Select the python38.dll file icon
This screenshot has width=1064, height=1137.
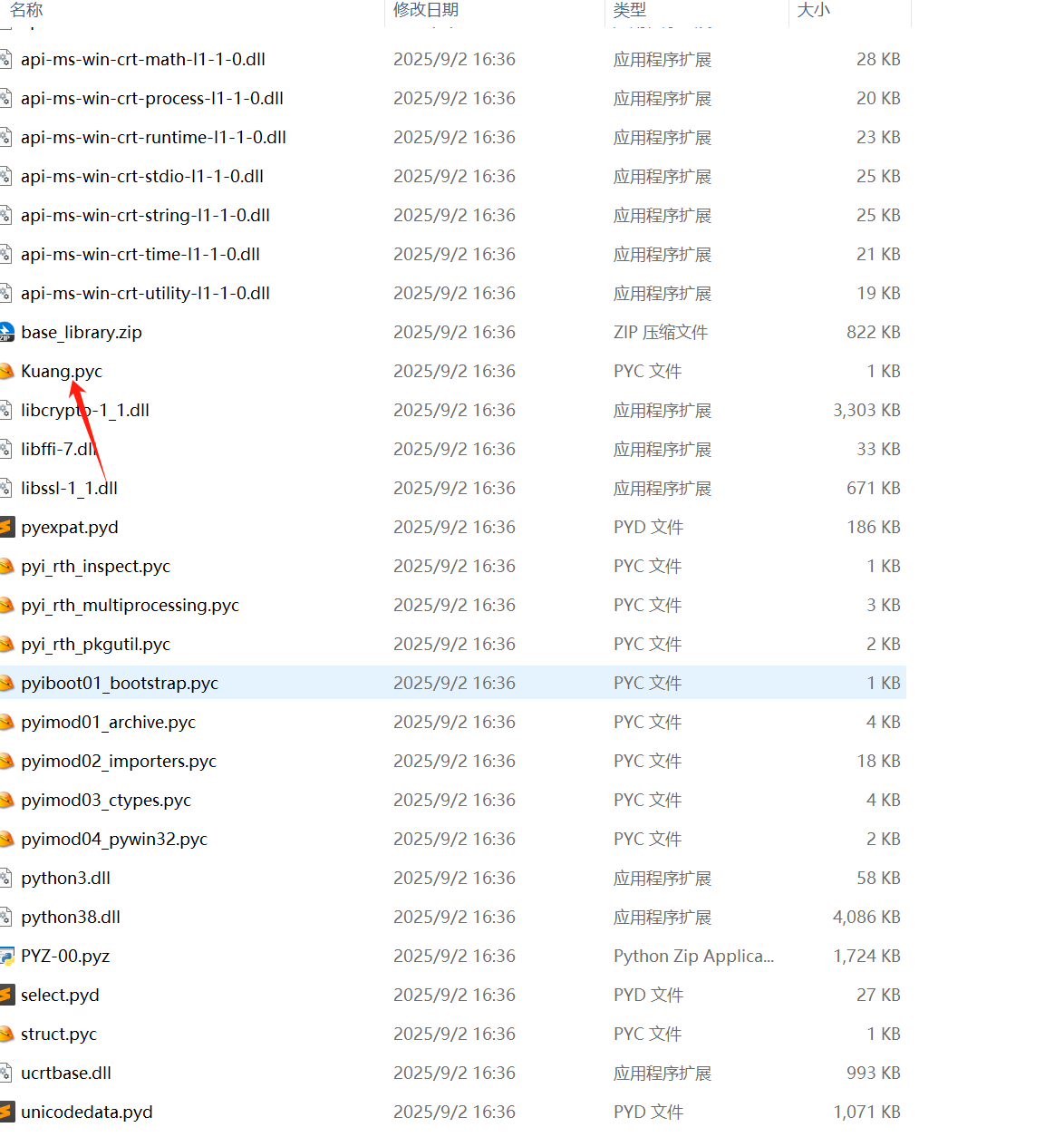[x=6, y=918]
